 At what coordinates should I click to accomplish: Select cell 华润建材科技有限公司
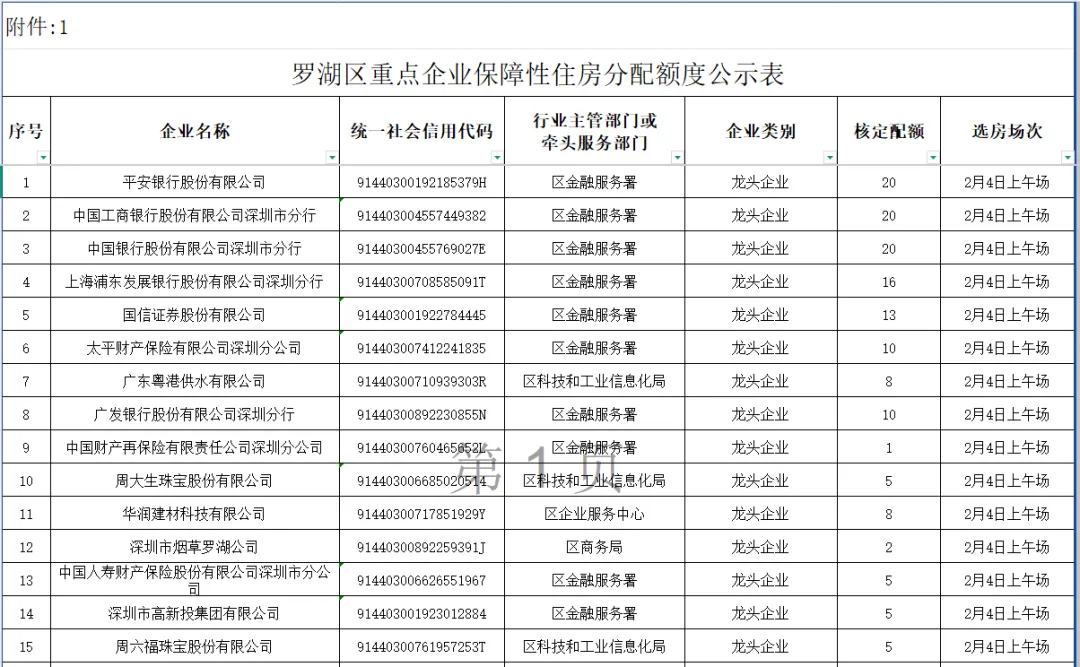[195, 513]
